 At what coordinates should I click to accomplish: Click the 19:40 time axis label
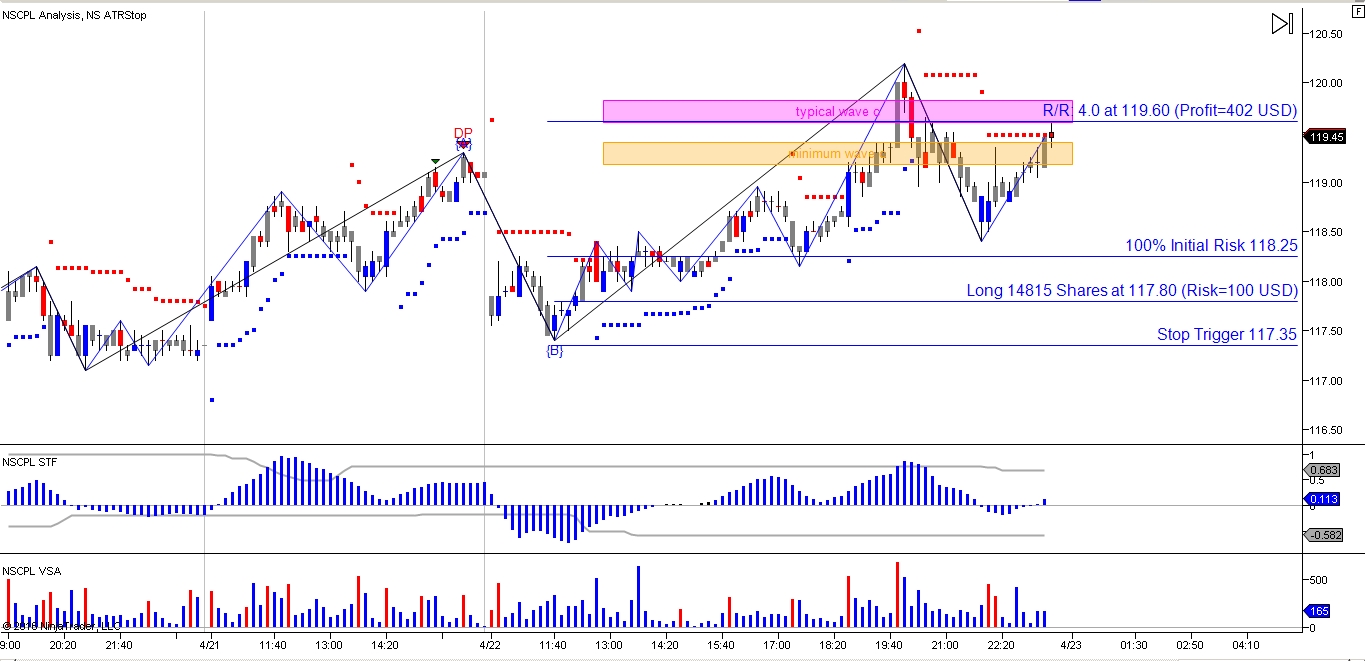889,646
